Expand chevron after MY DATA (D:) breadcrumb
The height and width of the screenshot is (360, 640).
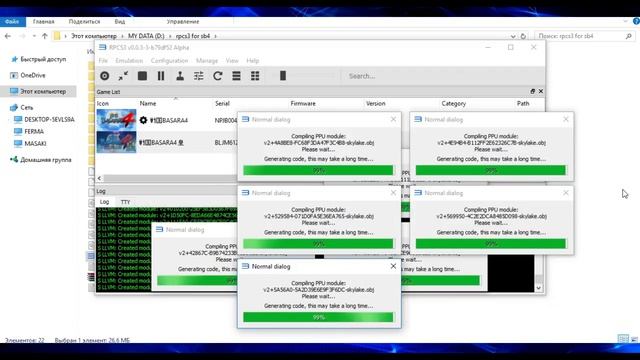pos(170,36)
